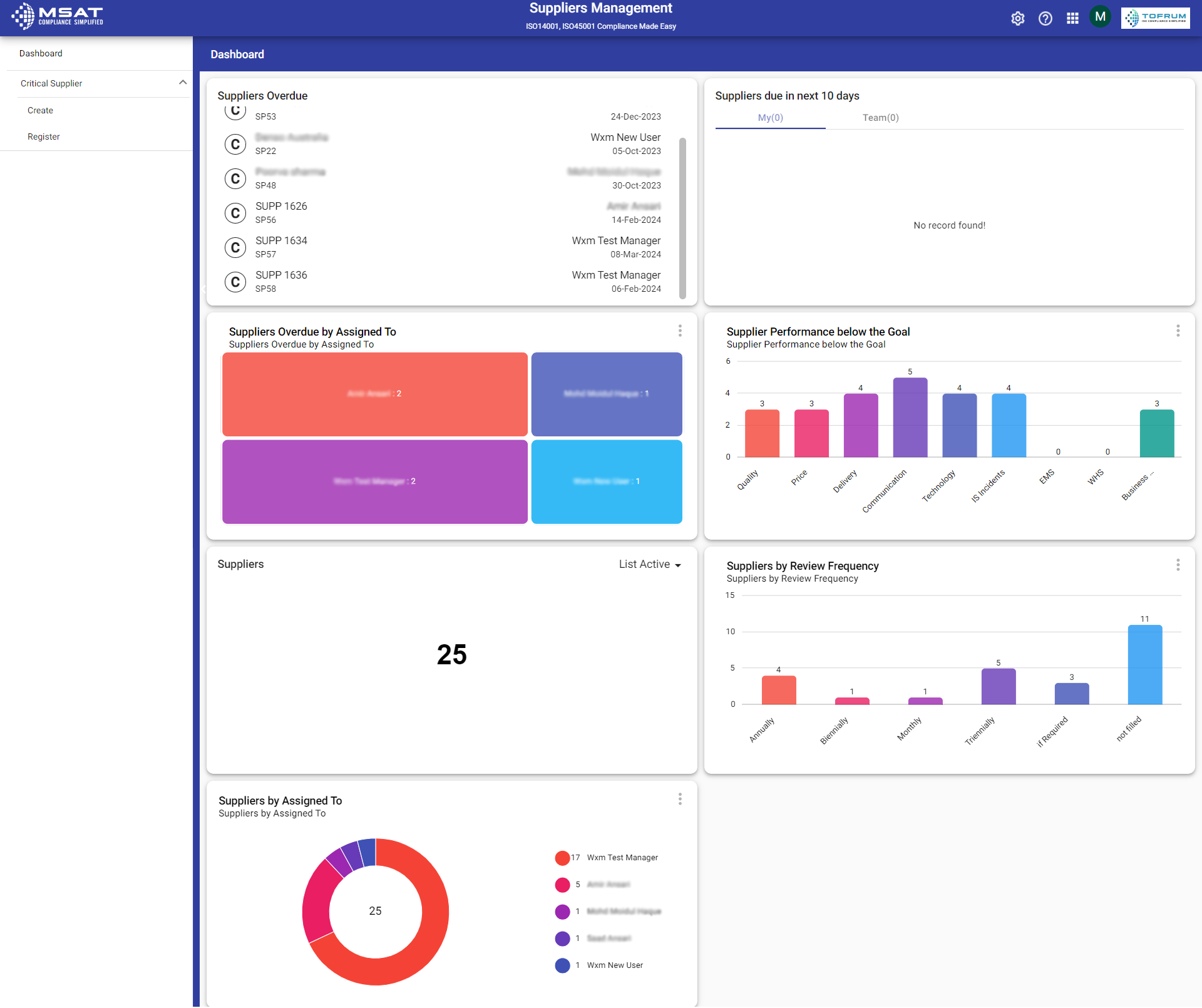Screen dimensions: 1202x1008
Task: Switch to the Team(0) tab
Action: pyautogui.click(x=880, y=118)
